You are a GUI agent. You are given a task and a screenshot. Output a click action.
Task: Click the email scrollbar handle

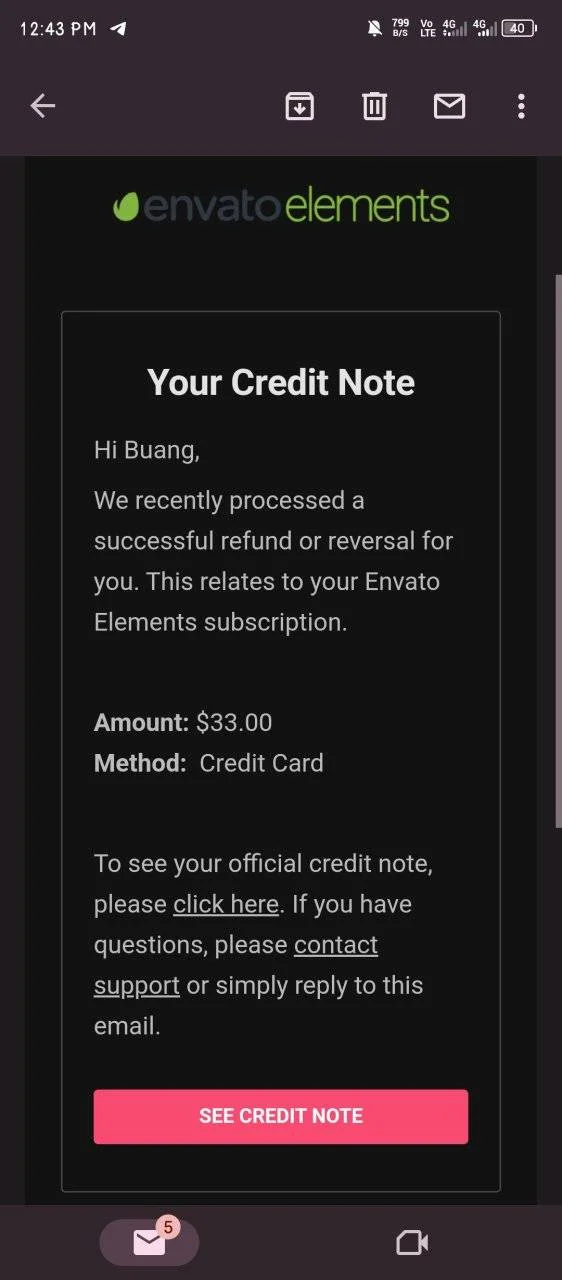[558, 550]
